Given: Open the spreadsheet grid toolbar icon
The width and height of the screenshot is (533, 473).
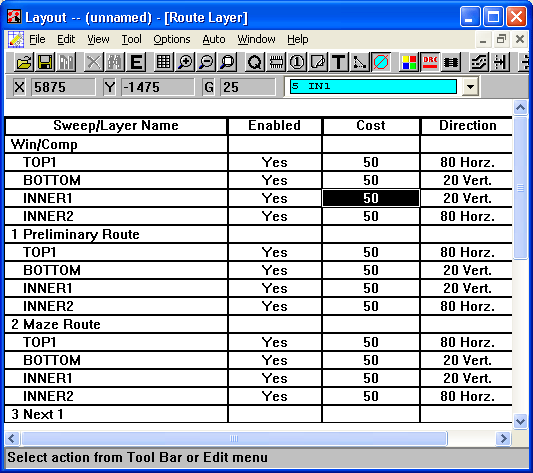Looking at the screenshot, I should pos(164,63).
